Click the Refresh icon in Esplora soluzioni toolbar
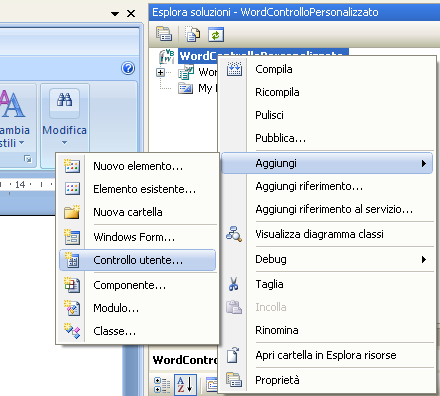Viewport: 440px width, 396px height. 216,34
